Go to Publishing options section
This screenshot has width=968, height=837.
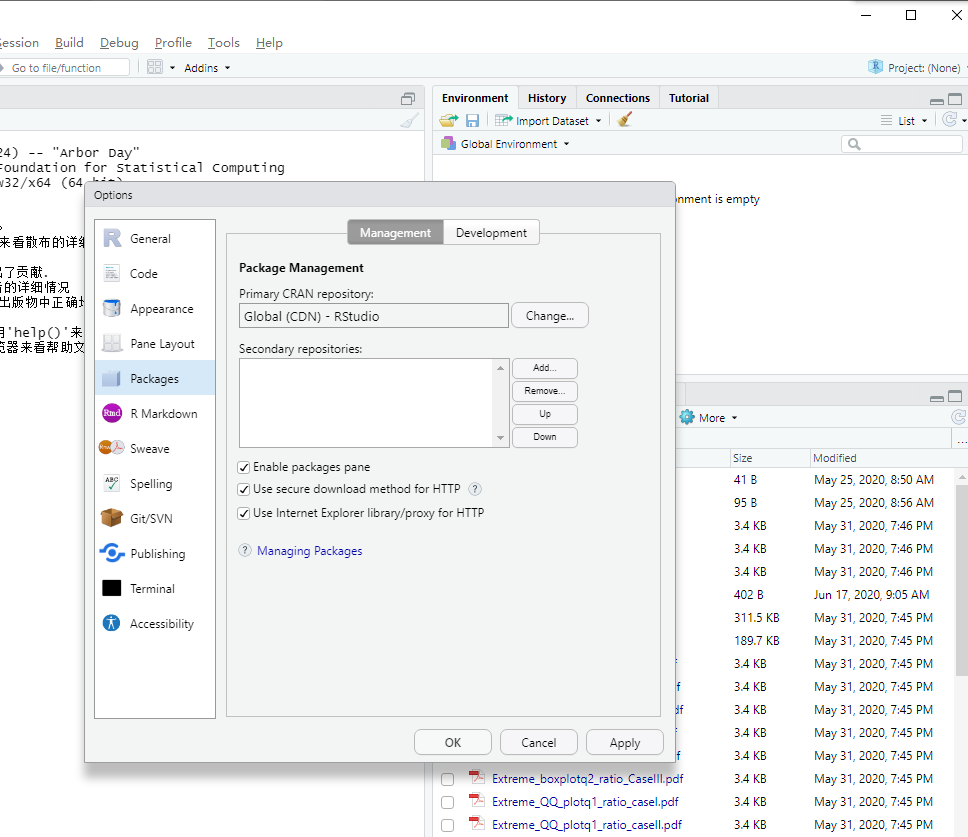157,553
